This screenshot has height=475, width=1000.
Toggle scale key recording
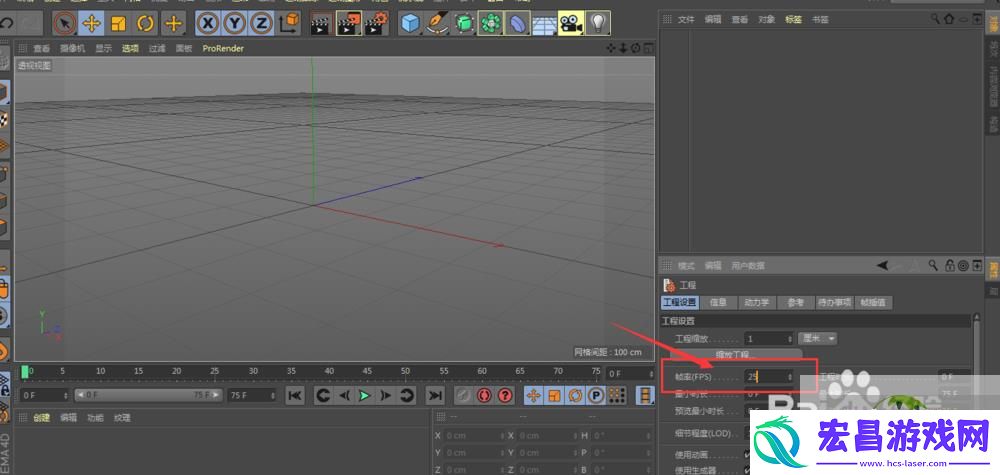pos(554,396)
